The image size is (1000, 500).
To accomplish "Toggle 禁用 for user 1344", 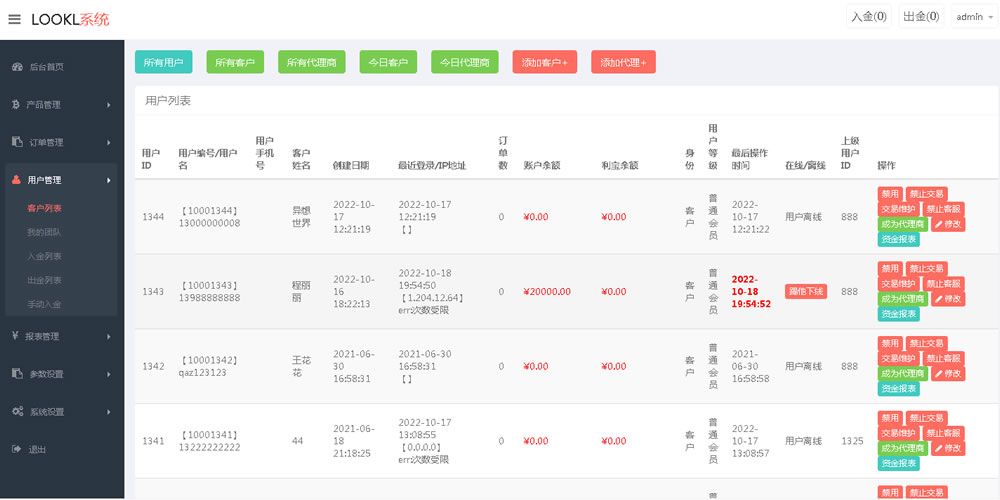I will [x=890, y=194].
